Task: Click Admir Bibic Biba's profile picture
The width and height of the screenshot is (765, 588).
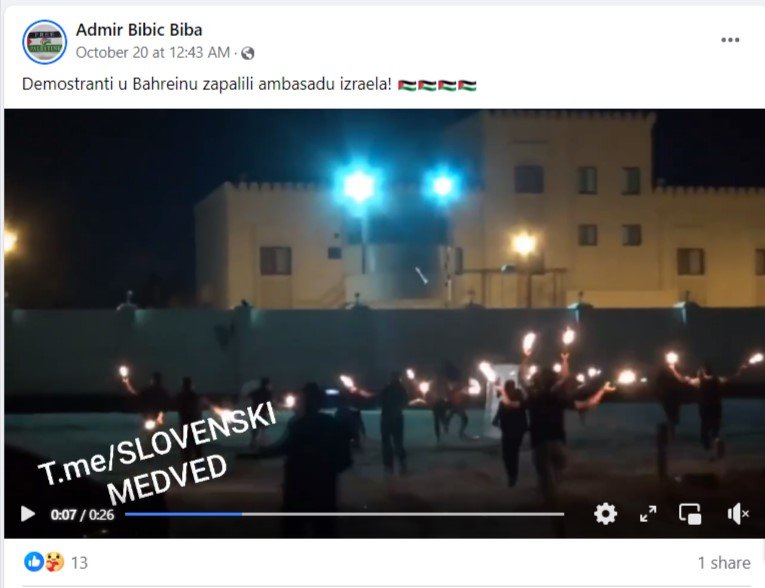Action: (44, 42)
